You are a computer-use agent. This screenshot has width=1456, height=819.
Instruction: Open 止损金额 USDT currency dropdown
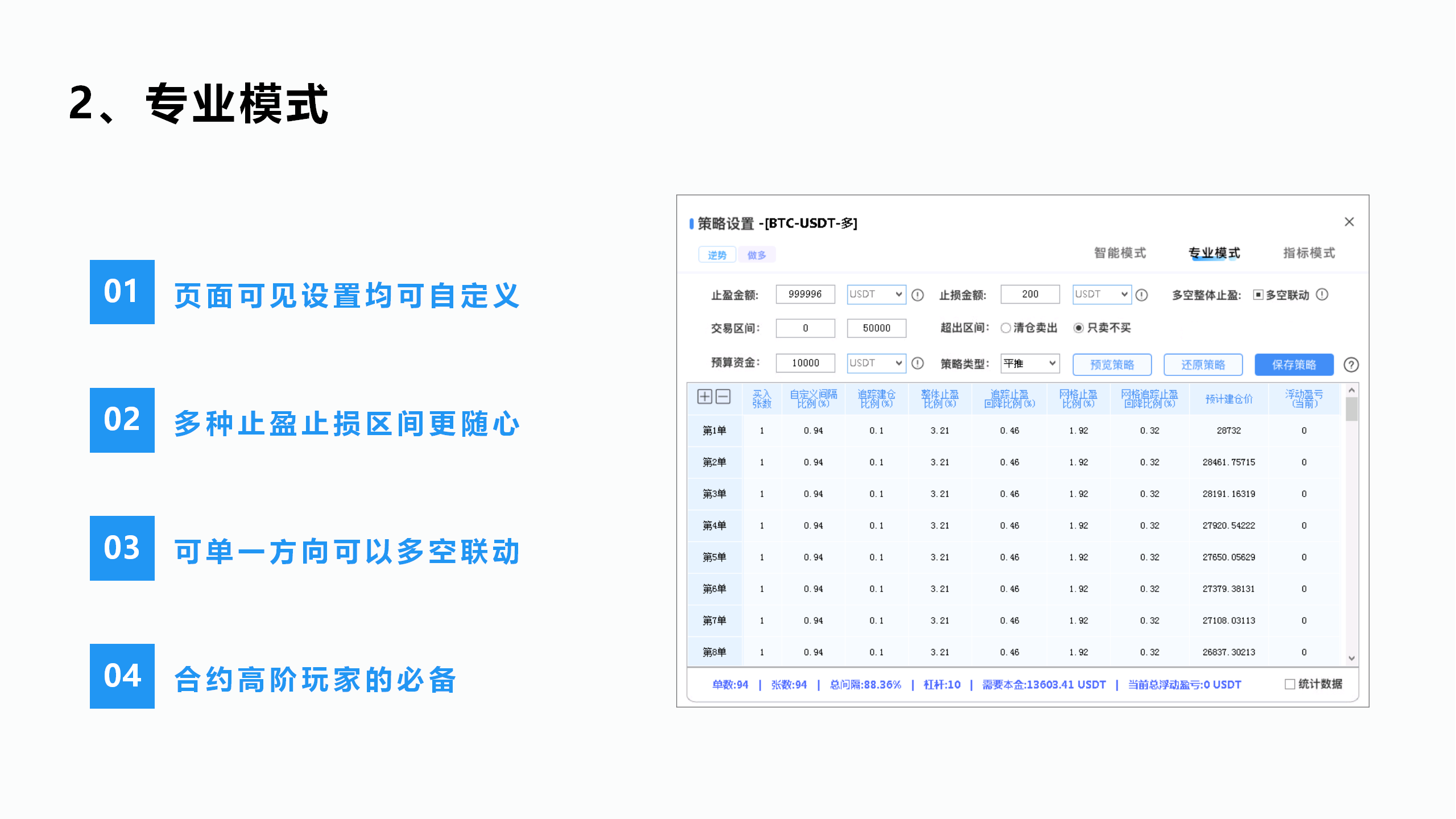coord(1102,294)
